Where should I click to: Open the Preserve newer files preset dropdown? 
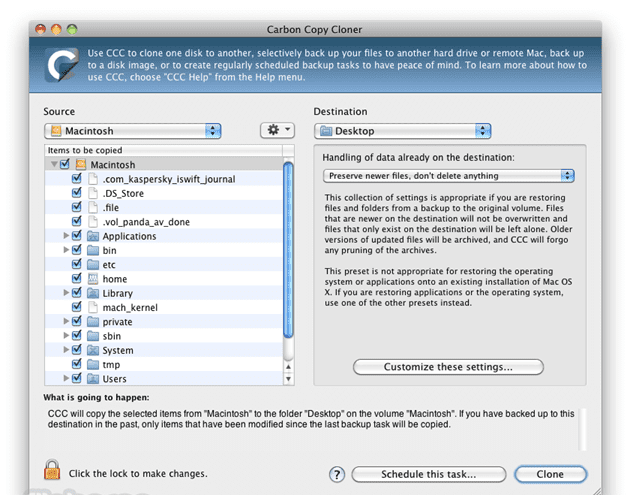pyautogui.click(x=449, y=176)
